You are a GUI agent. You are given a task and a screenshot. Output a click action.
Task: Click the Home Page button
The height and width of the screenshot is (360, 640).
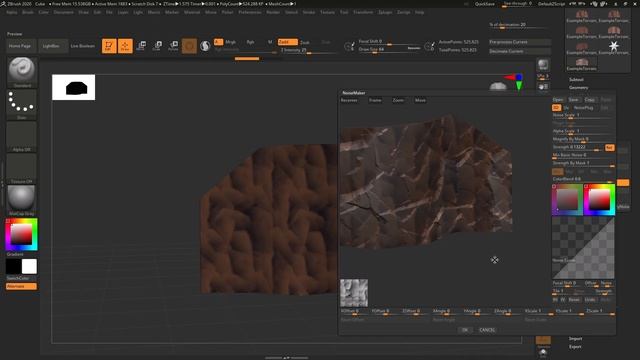(20, 46)
